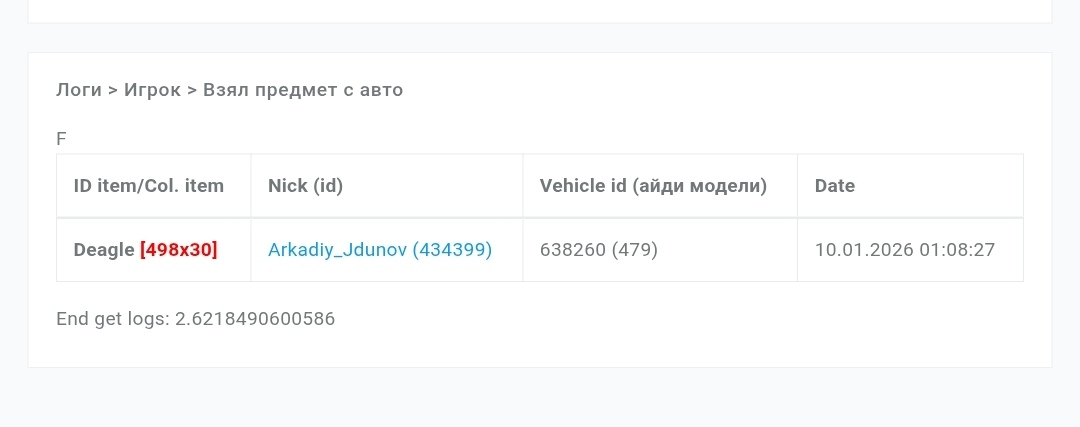1080x427 pixels.
Task: Click the first '>' breadcrumb separator
Action: (113, 90)
